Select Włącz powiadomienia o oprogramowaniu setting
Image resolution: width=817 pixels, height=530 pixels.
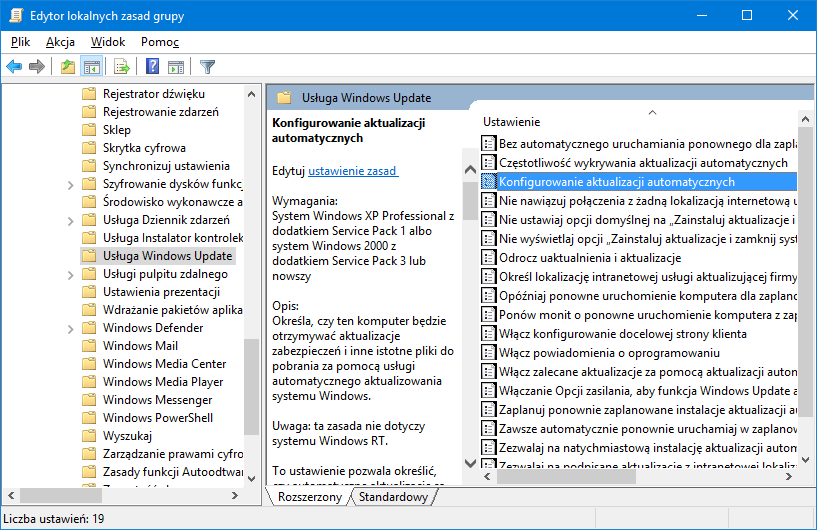[609, 353]
